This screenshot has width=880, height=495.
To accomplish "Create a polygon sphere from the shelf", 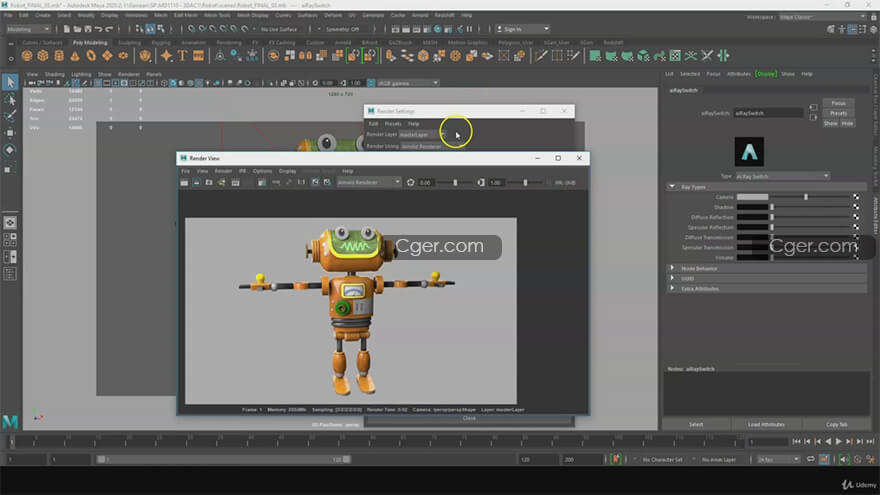I will point(27,56).
